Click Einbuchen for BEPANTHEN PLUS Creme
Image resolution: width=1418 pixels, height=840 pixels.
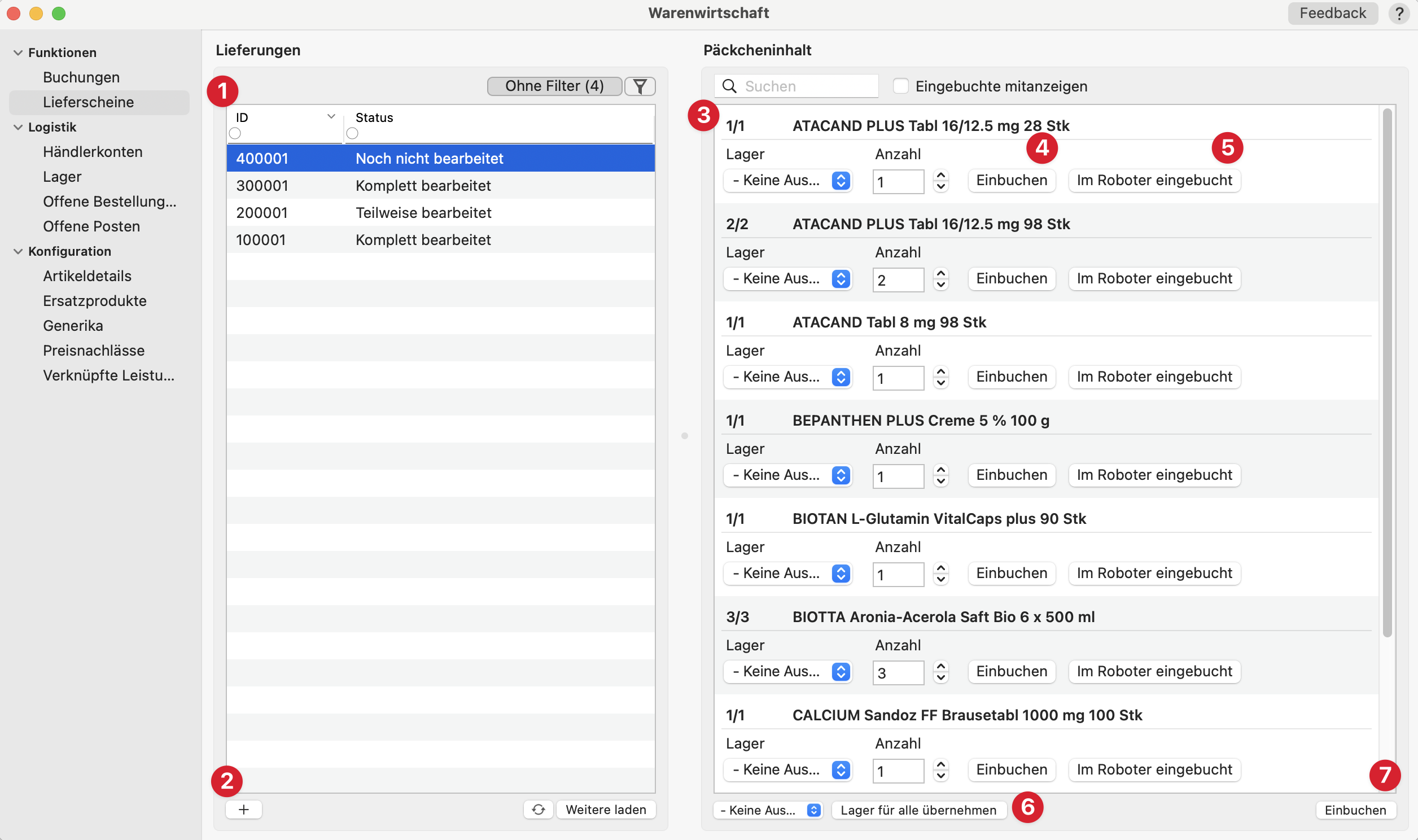click(1012, 475)
